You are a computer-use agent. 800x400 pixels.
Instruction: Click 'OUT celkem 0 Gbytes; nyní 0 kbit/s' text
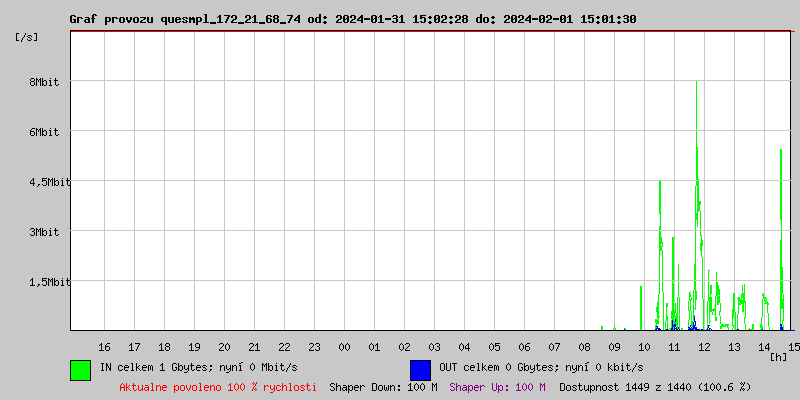(x=541, y=367)
